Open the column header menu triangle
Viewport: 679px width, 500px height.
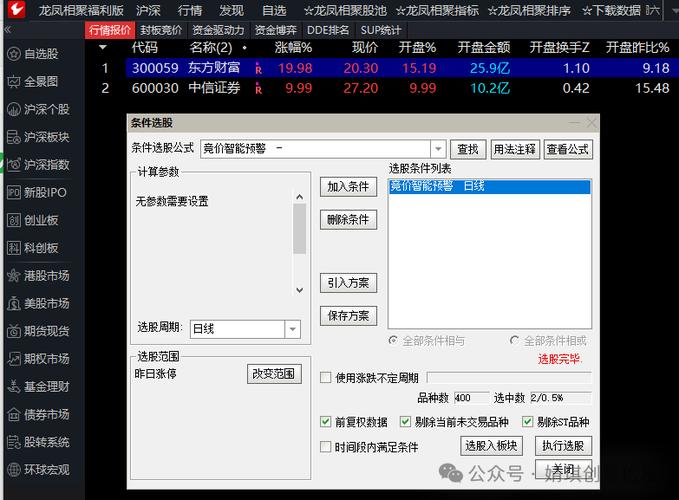103,47
